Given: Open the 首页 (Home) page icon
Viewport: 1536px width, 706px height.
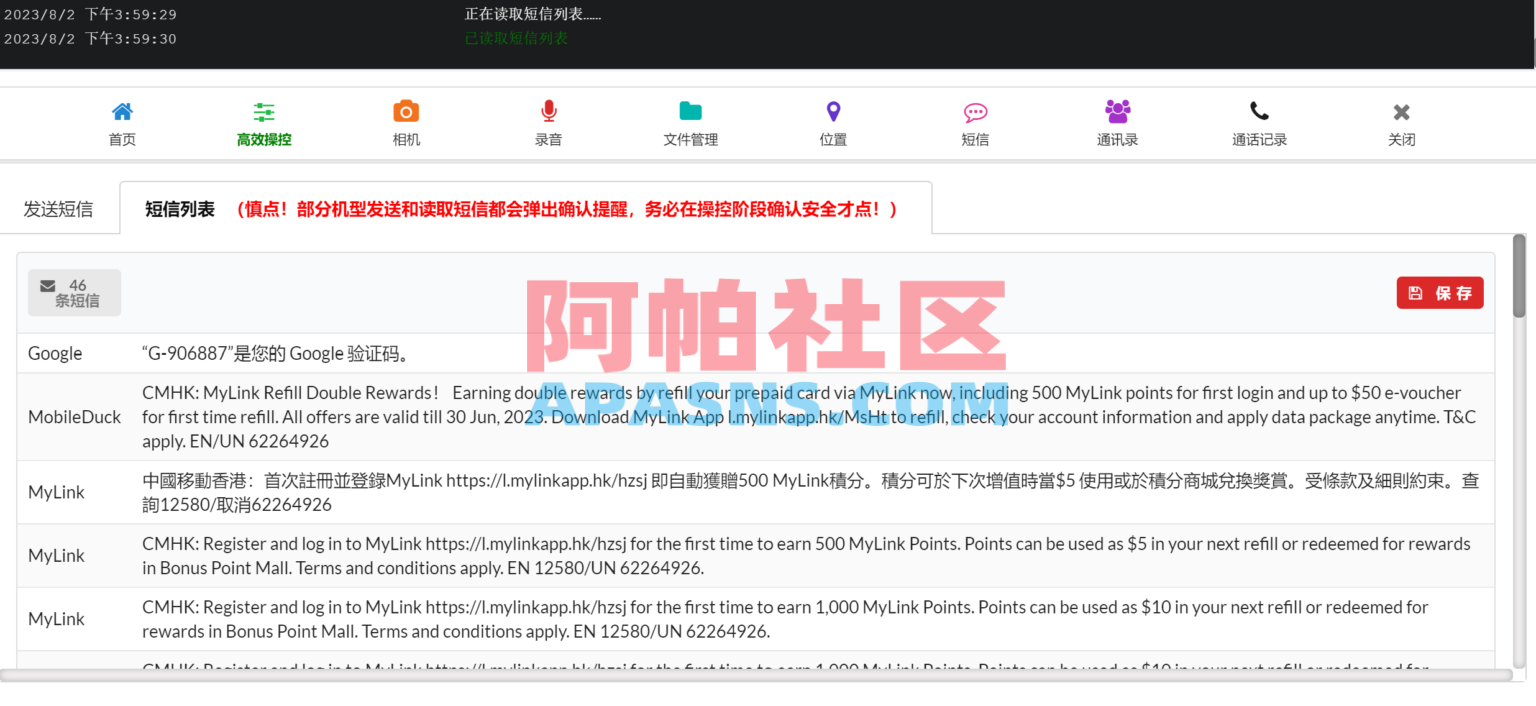Looking at the screenshot, I should (x=122, y=120).
